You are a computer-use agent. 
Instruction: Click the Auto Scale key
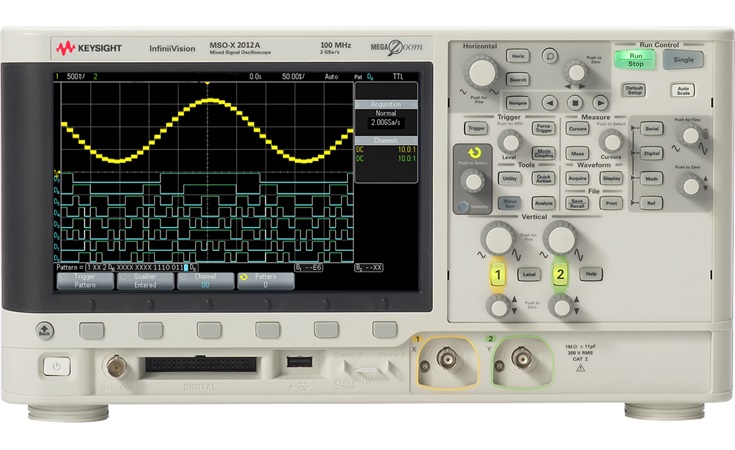click(x=683, y=90)
